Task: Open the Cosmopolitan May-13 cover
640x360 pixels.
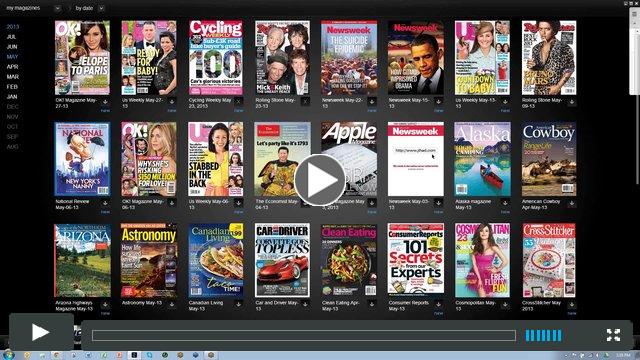Action: pos(482,260)
